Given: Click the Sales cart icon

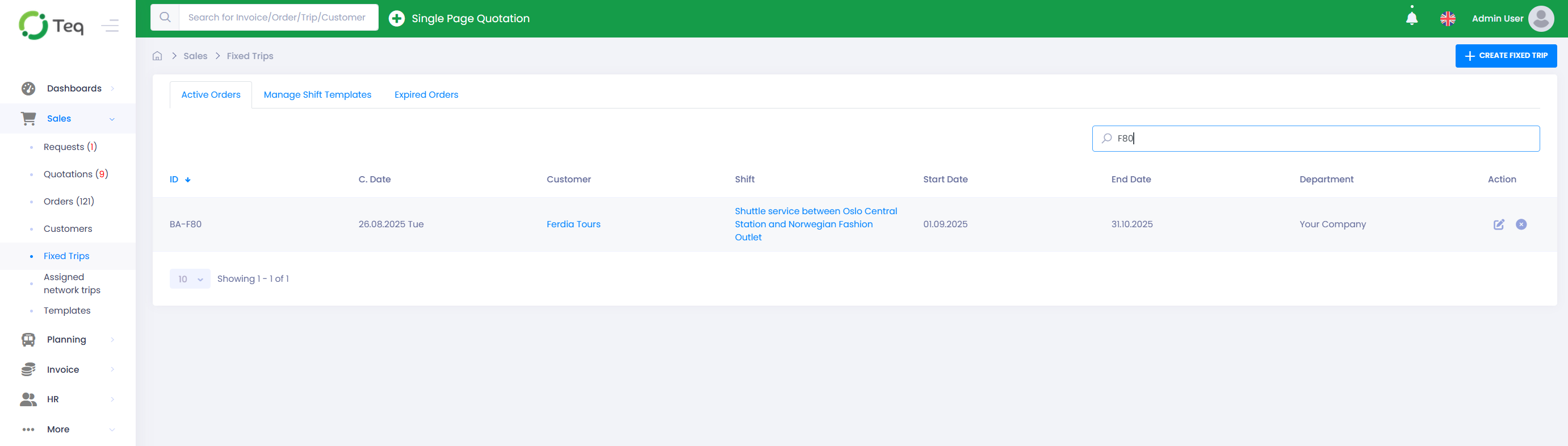Looking at the screenshot, I should coord(28,118).
